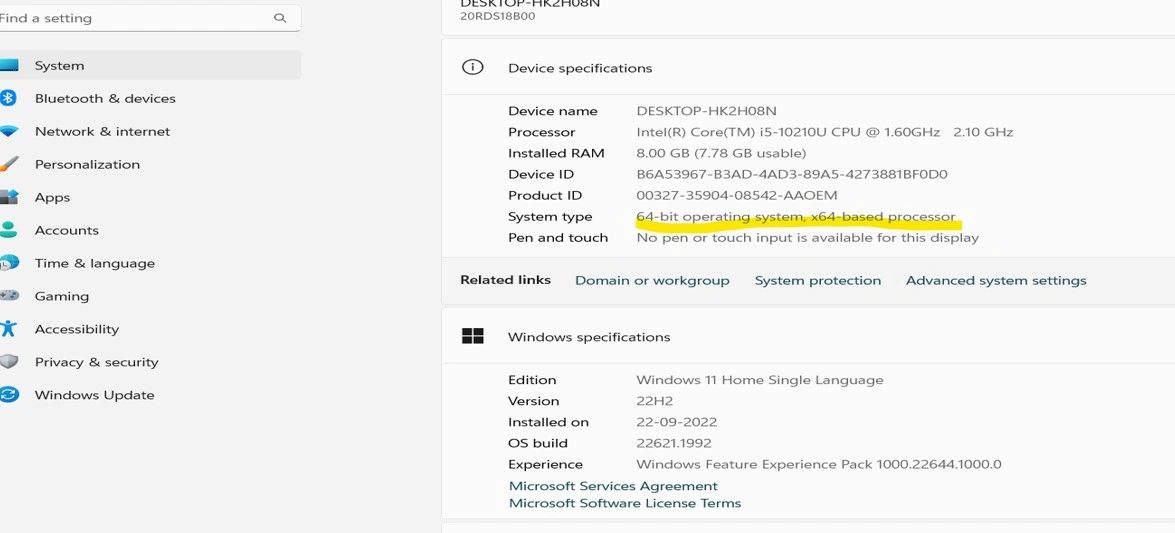Click the OS build label
The height and width of the screenshot is (533, 1175).
[538, 443]
